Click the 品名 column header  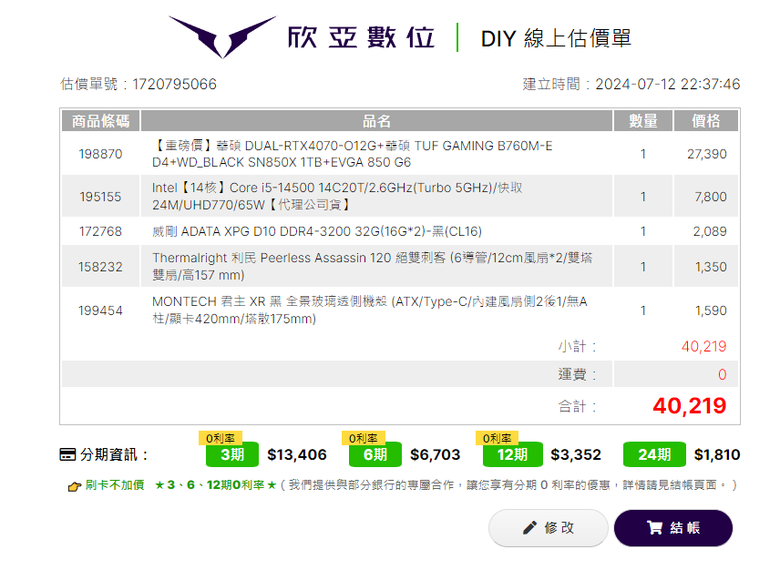click(x=377, y=121)
